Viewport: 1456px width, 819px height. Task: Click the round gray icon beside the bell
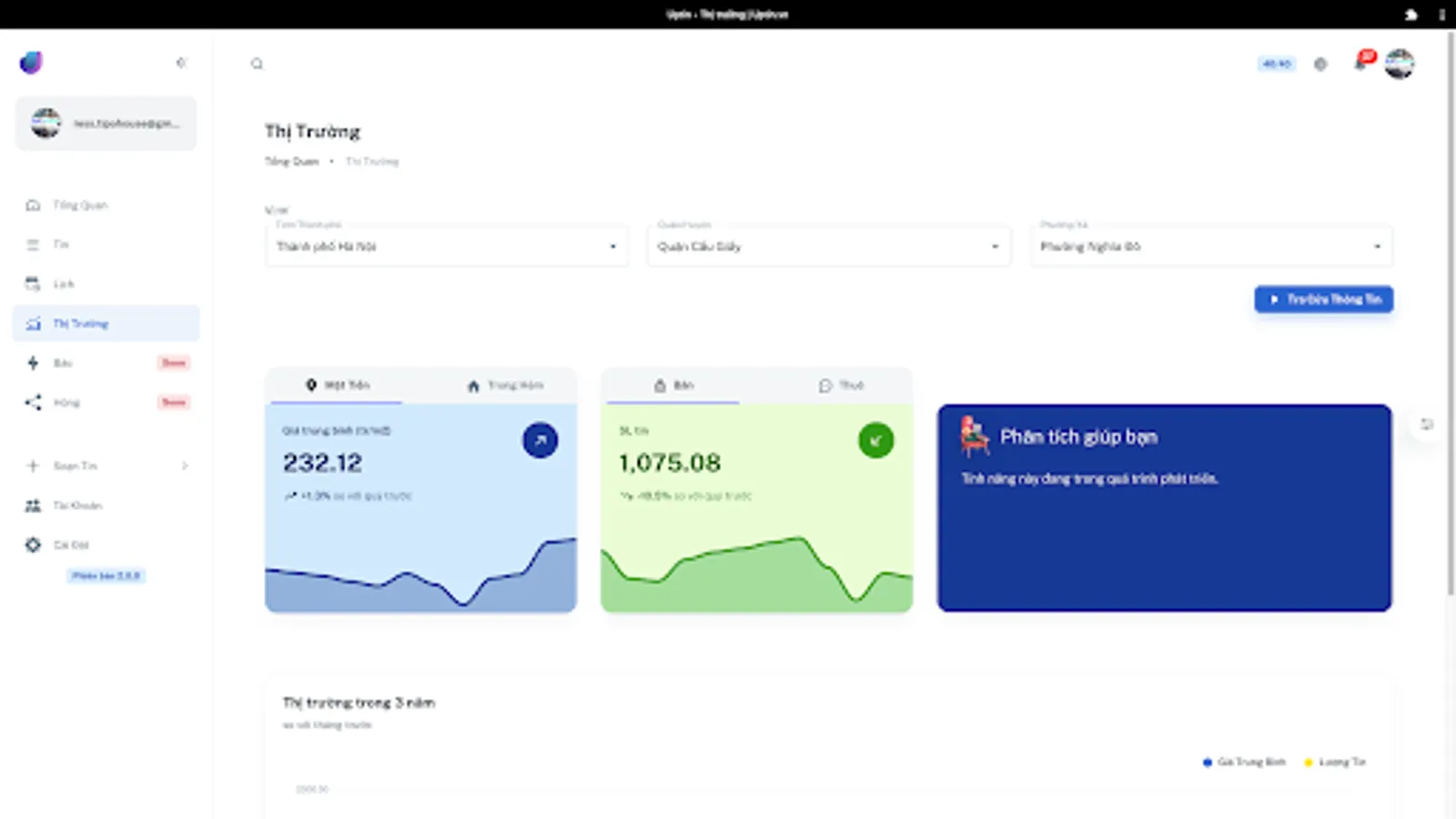(1320, 64)
